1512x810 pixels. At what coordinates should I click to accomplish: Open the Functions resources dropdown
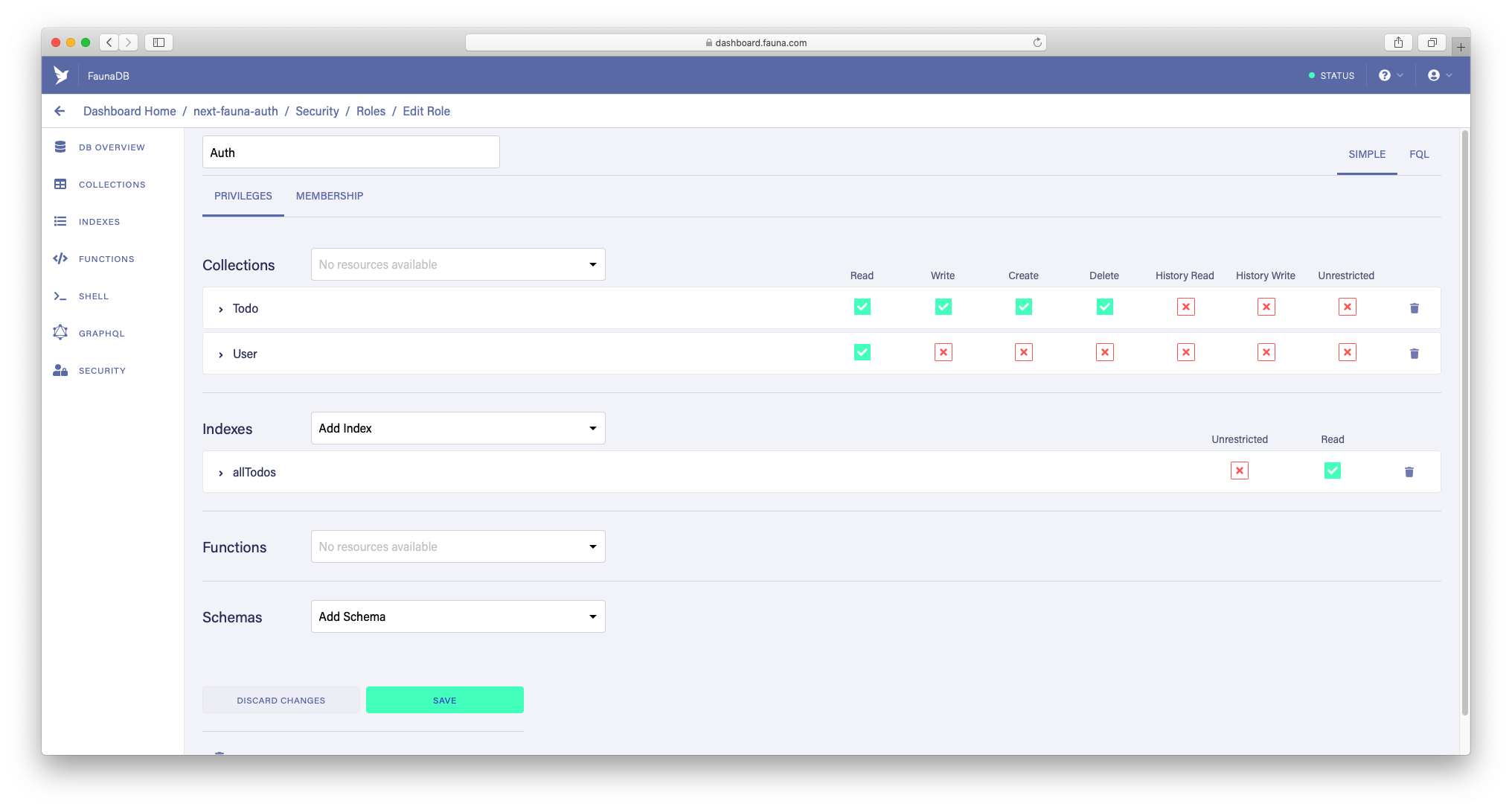click(458, 546)
